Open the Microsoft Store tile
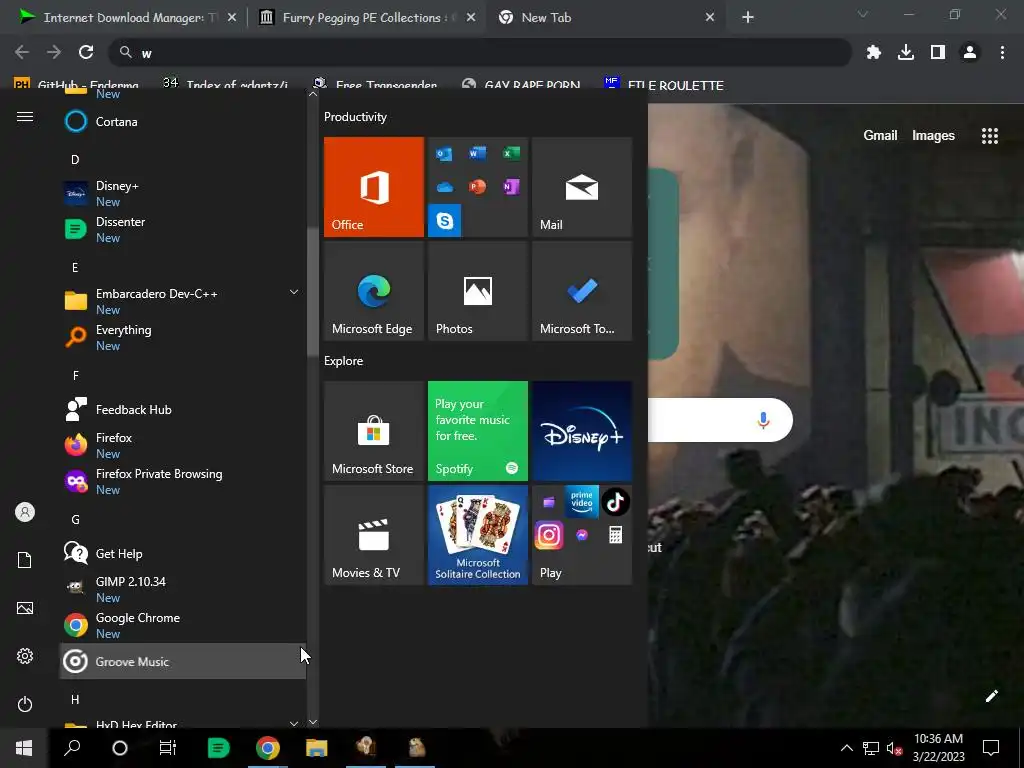Screen dimensions: 1024x768 pyautogui.click(x=374, y=431)
